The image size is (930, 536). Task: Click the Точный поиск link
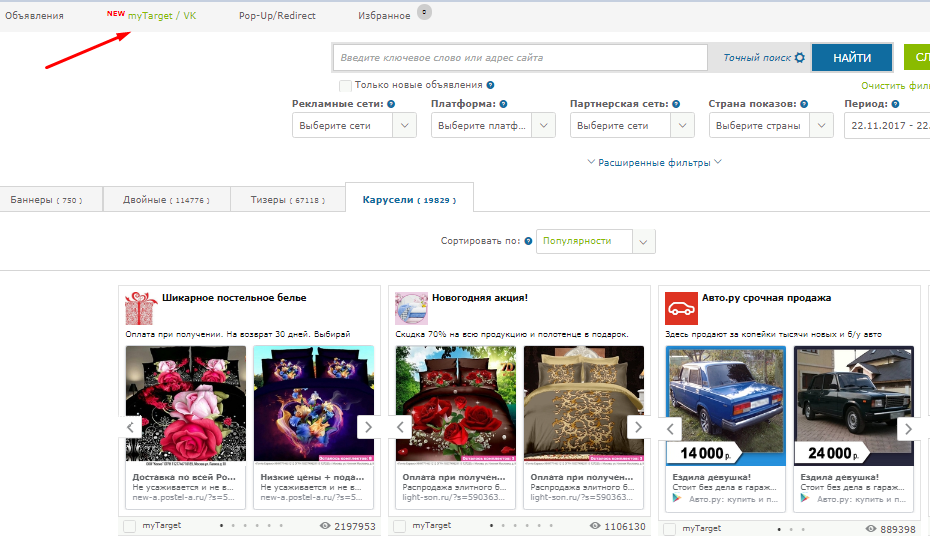click(x=757, y=58)
